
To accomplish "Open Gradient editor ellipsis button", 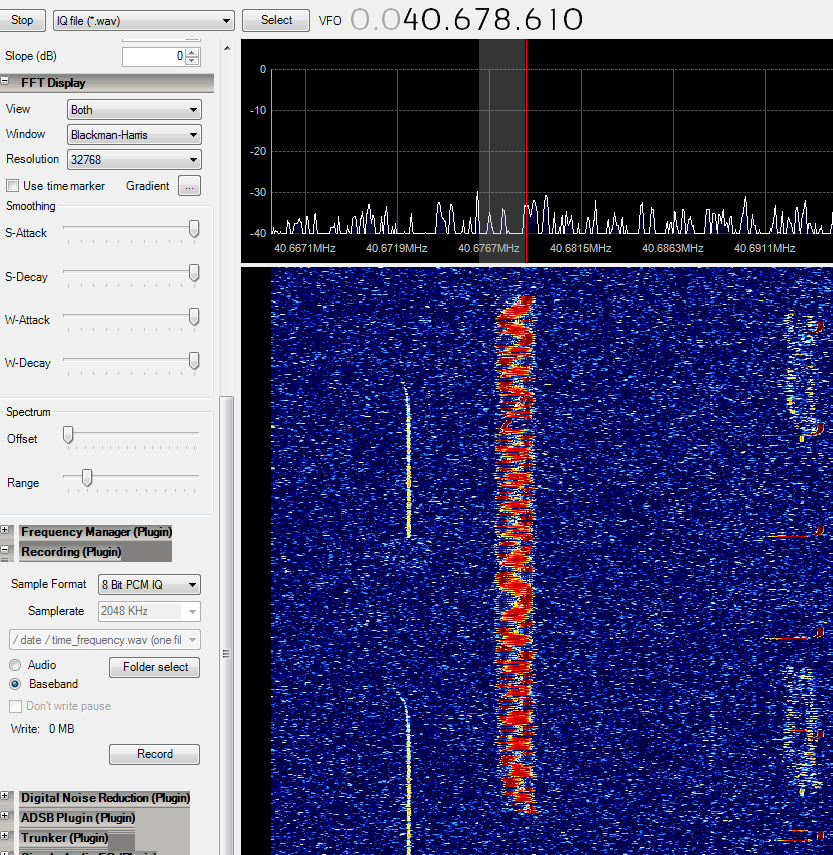I will point(189,186).
